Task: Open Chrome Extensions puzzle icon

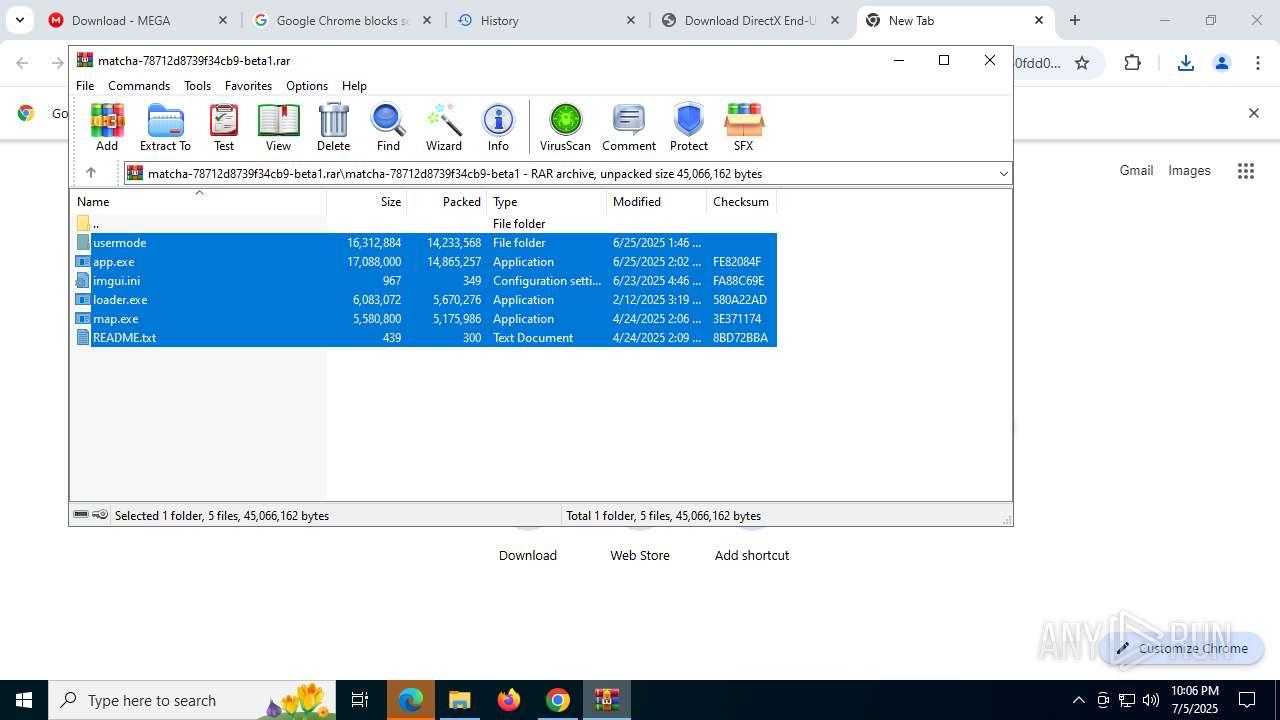Action: coord(1132,63)
